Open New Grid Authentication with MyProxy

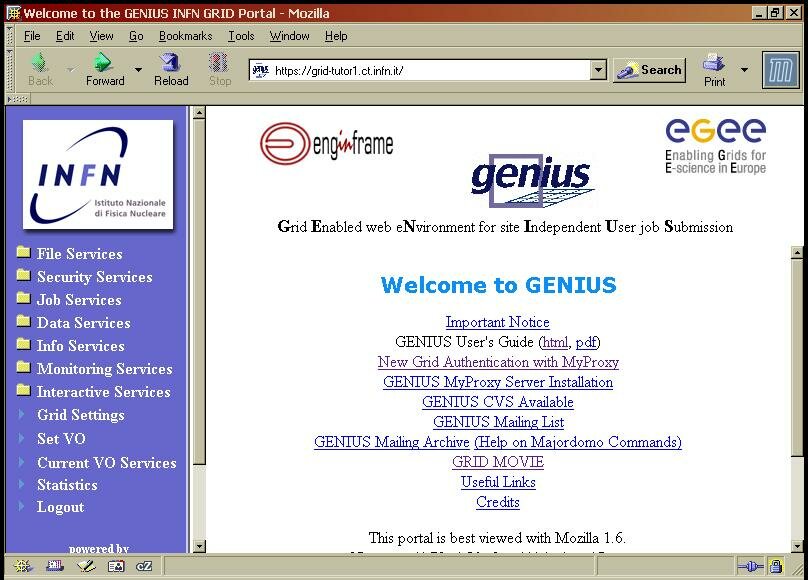[498, 362]
